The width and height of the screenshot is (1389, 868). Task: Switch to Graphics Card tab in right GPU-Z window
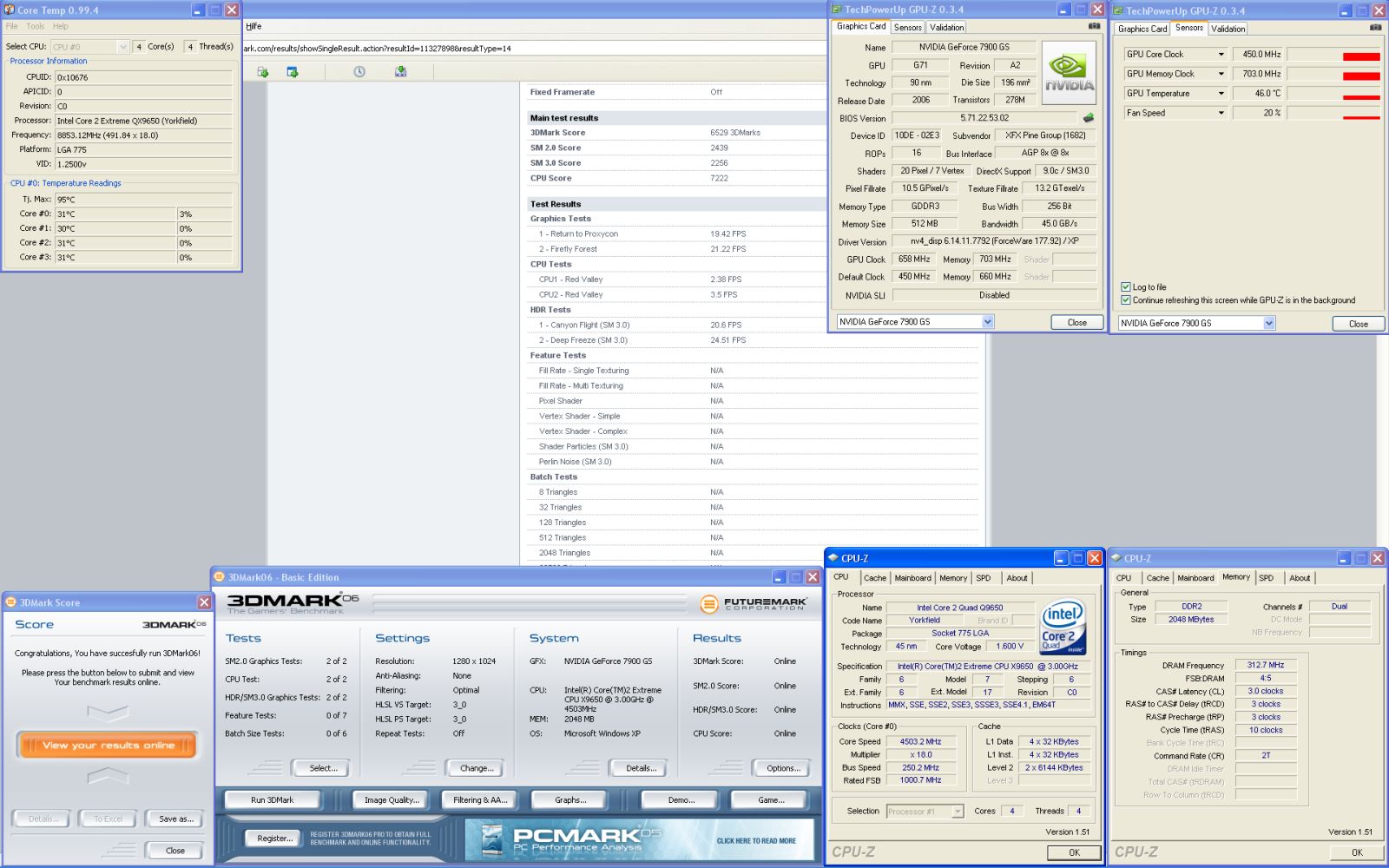click(x=1142, y=30)
